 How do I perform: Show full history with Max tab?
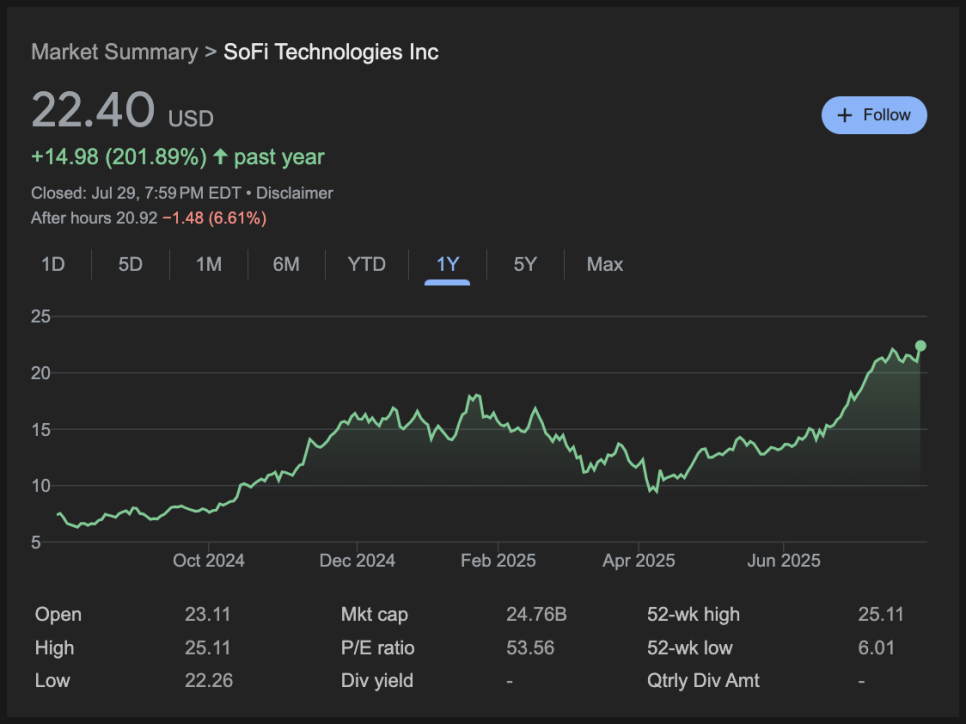point(604,264)
